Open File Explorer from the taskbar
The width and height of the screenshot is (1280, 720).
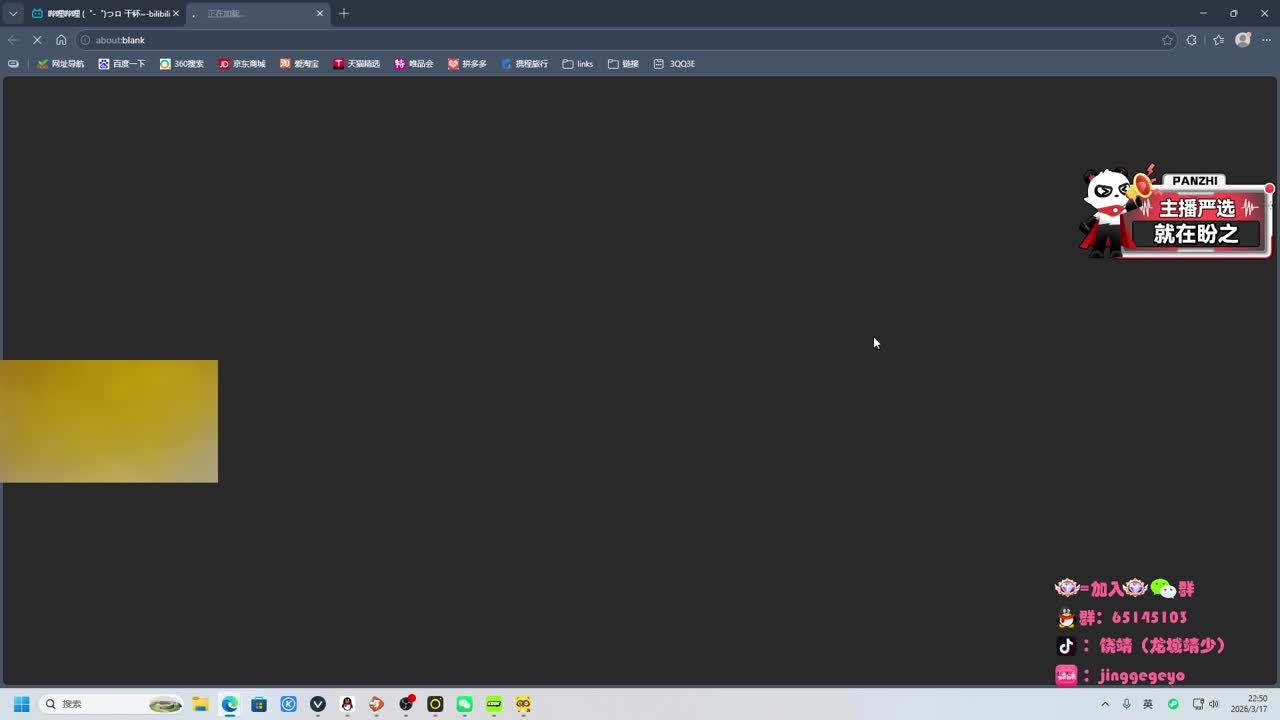tap(200, 704)
